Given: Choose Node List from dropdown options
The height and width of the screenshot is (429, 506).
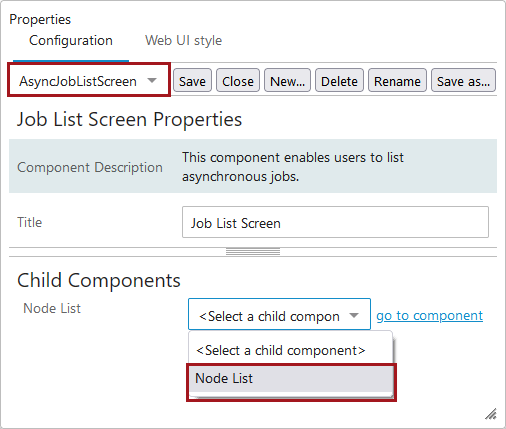Looking at the screenshot, I should pos(291,378).
